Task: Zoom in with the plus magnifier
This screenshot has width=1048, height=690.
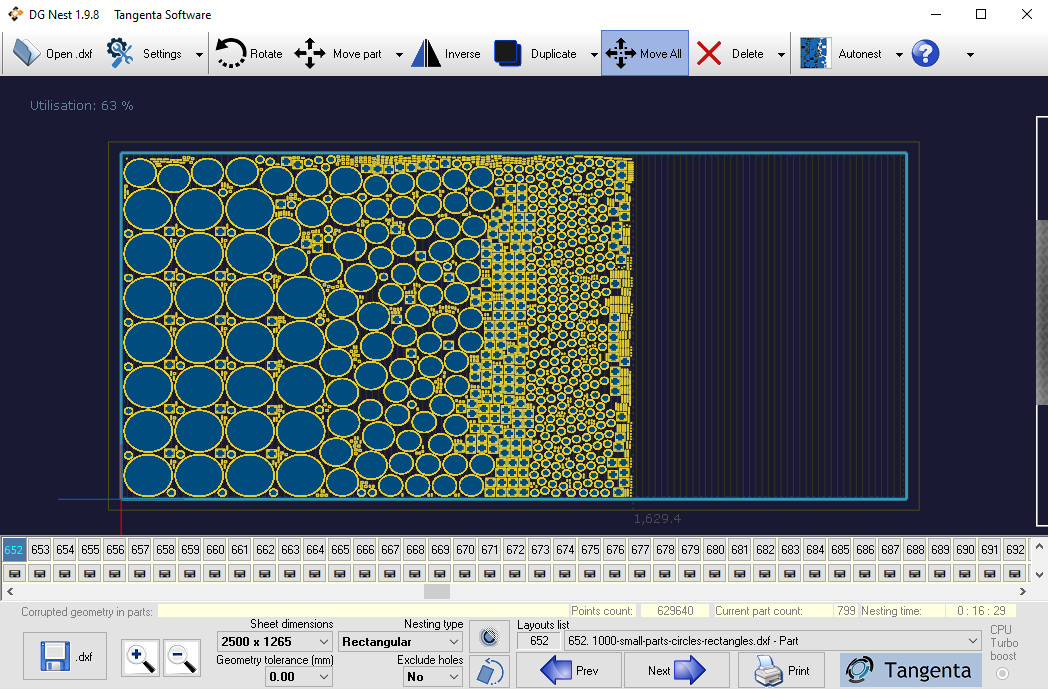Action: coord(140,657)
